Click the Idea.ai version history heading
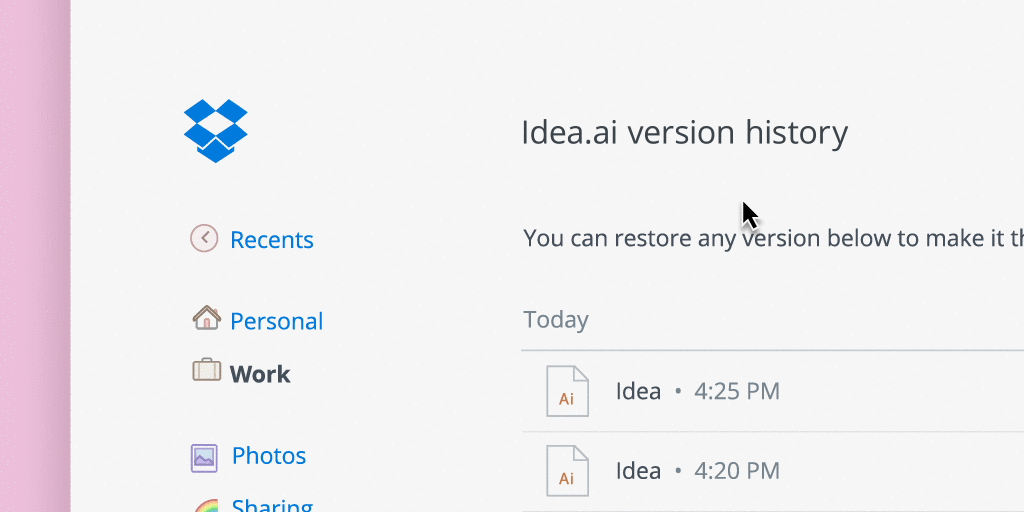Image resolution: width=1024 pixels, height=512 pixels. click(684, 132)
